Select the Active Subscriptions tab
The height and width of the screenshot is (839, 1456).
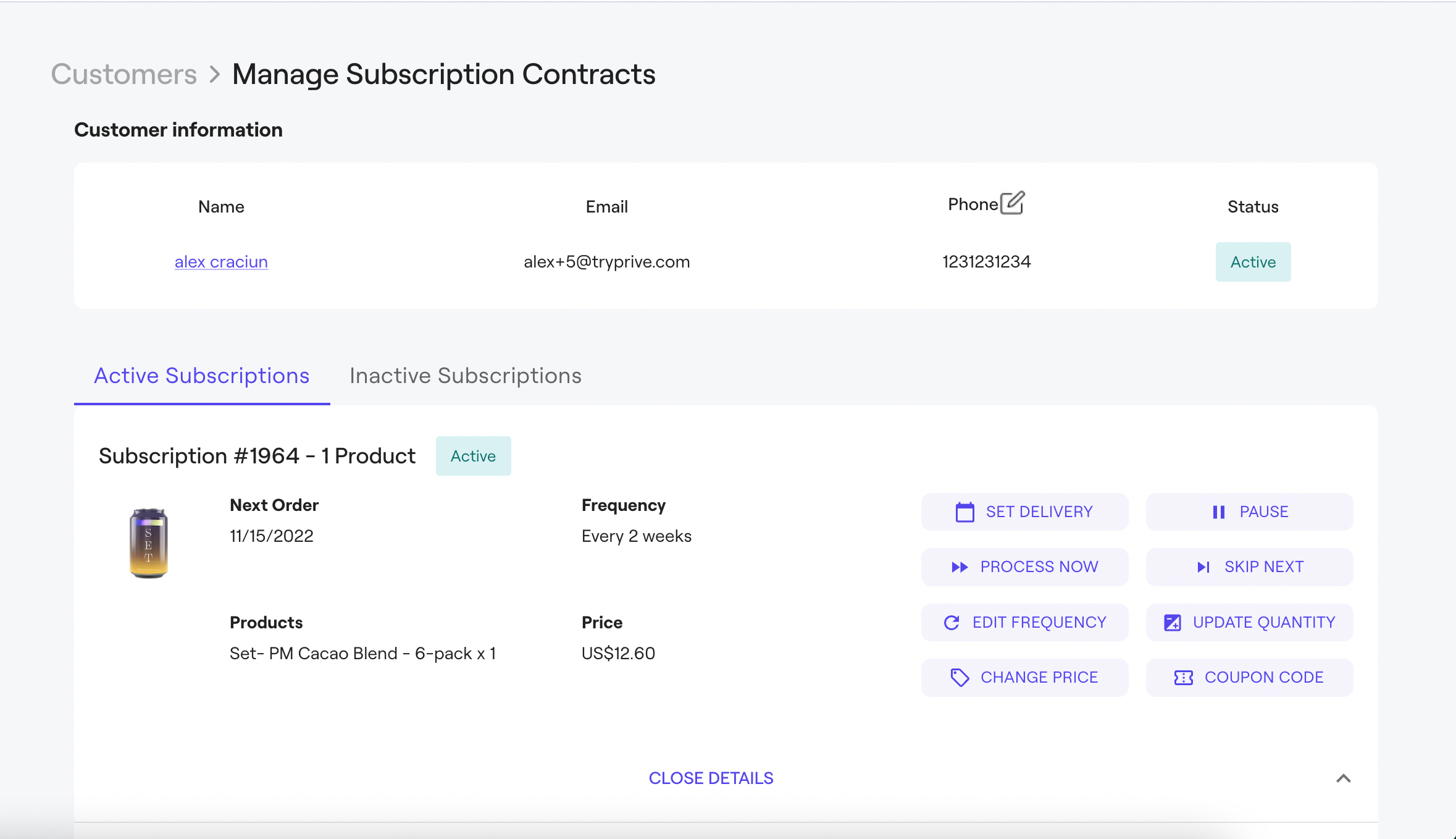[x=201, y=376]
